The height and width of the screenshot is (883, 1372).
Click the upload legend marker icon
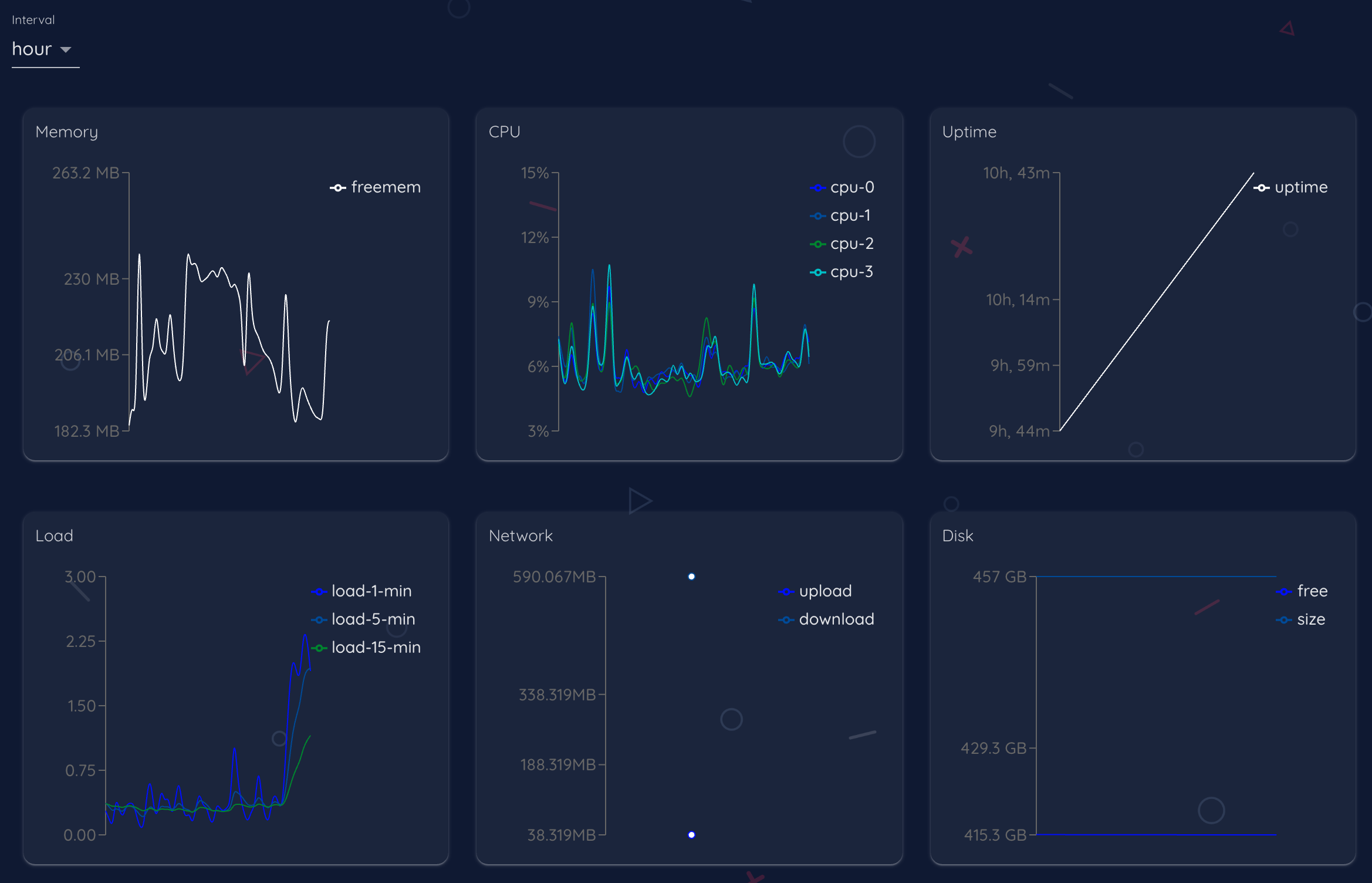point(786,591)
